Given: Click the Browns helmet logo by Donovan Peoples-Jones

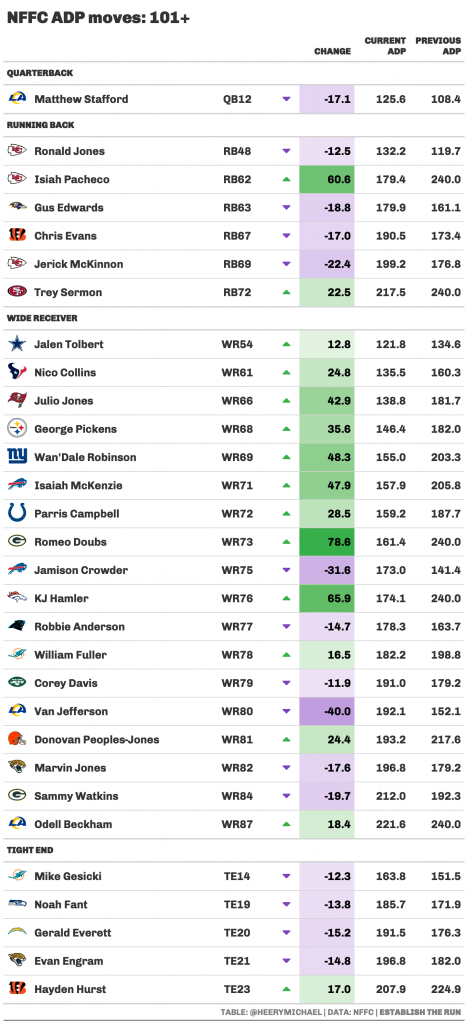Looking at the screenshot, I should (x=17, y=739).
